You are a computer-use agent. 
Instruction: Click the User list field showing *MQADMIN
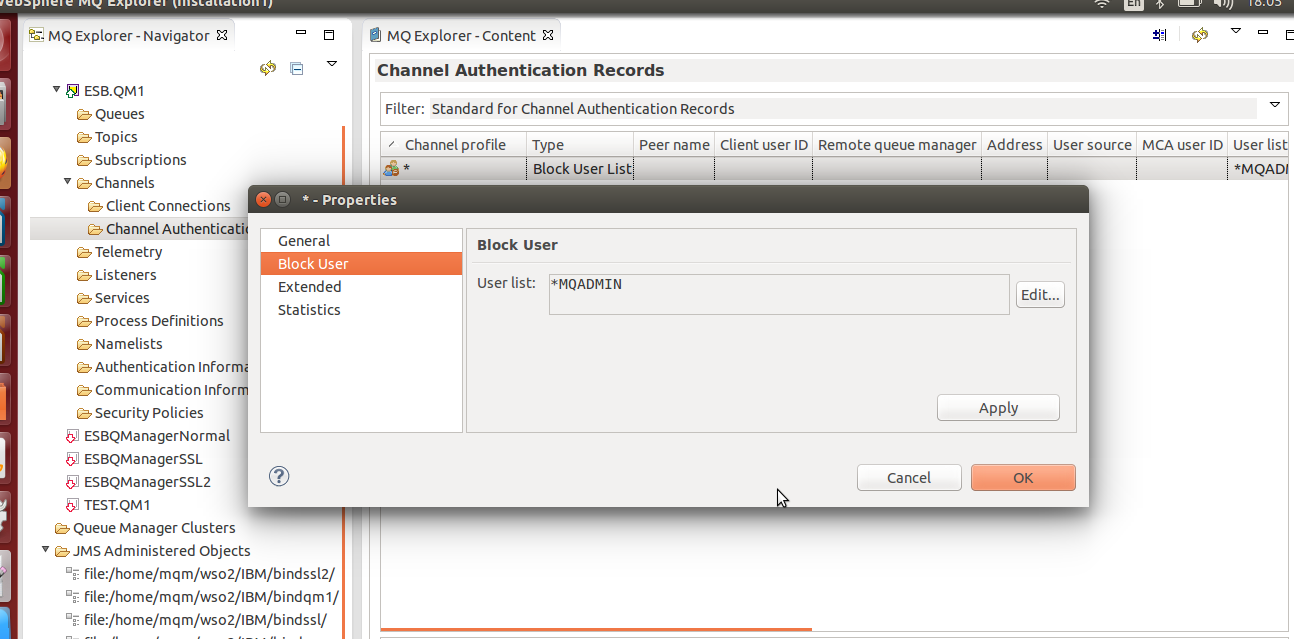(x=779, y=295)
